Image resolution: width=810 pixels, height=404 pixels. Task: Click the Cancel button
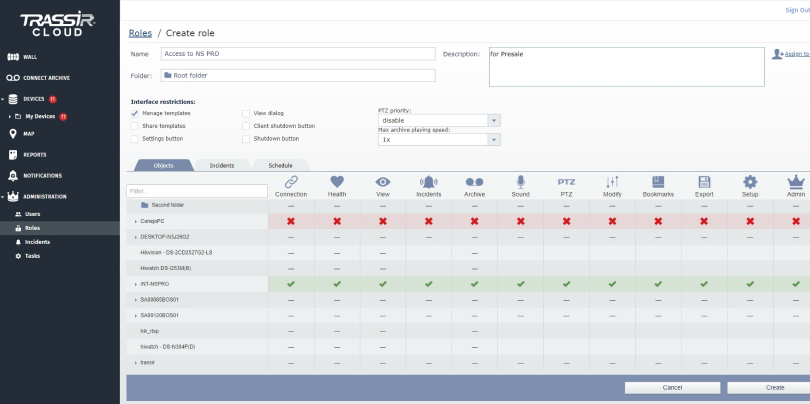pyautogui.click(x=672, y=387)
